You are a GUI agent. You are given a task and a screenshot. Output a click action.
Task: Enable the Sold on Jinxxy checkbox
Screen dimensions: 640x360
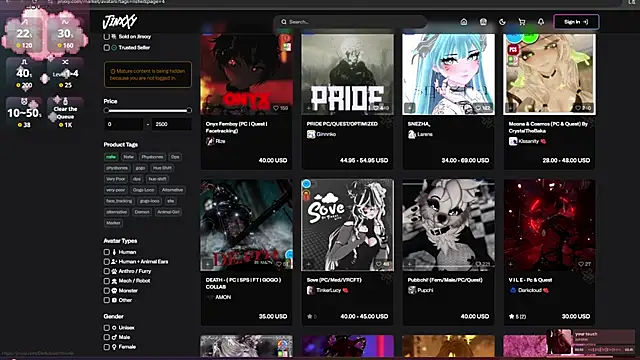click(x=107, y=37)
